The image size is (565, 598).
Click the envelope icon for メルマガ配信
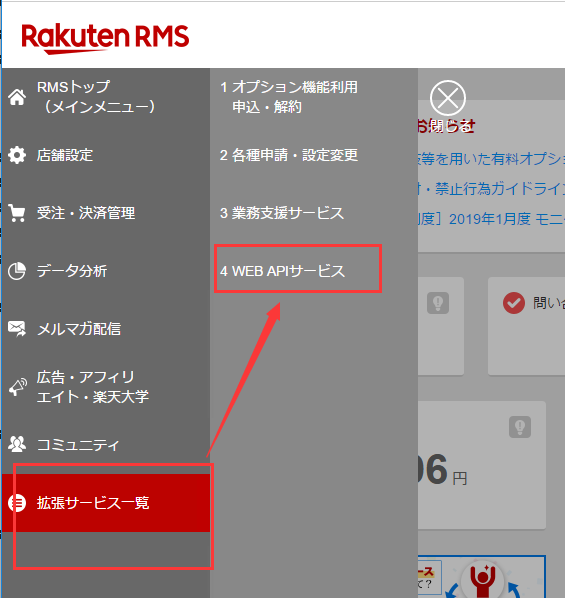[17, 329]
